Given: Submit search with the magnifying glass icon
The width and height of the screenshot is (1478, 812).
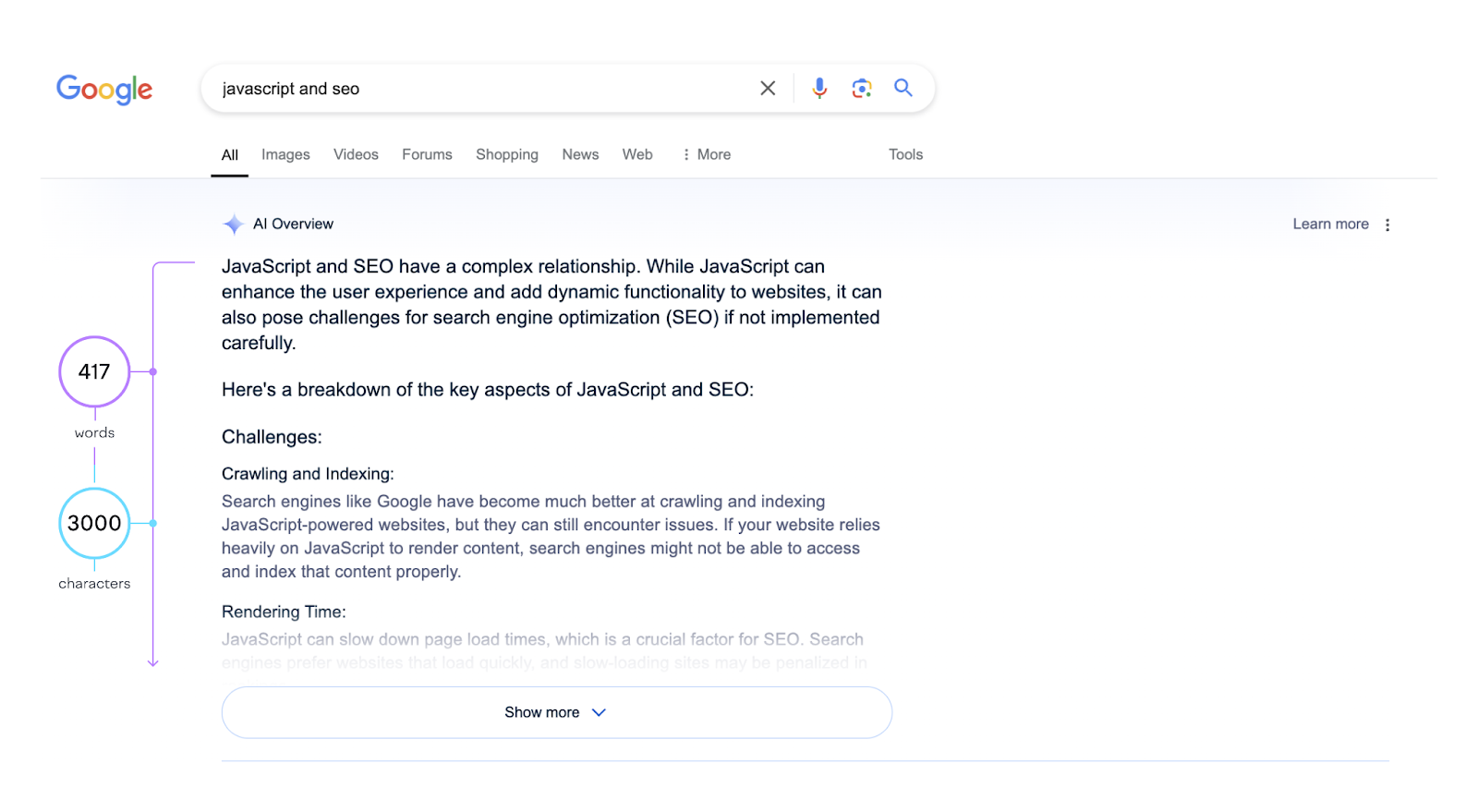Looking at the screenshot, I should tap(903, 89).
